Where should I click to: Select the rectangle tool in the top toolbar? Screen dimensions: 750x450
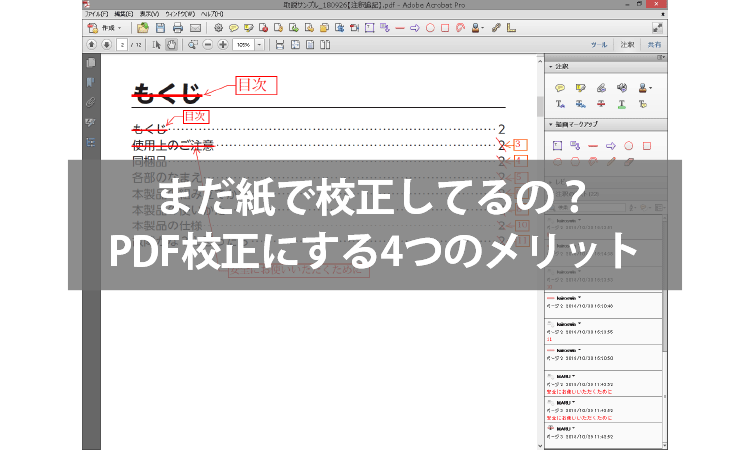pos(445,28)
